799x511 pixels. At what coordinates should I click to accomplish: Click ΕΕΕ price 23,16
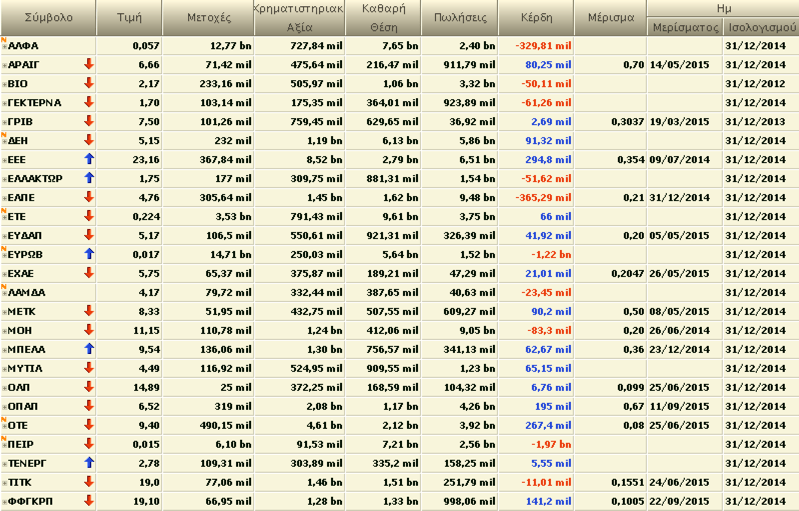click(146, 159)
